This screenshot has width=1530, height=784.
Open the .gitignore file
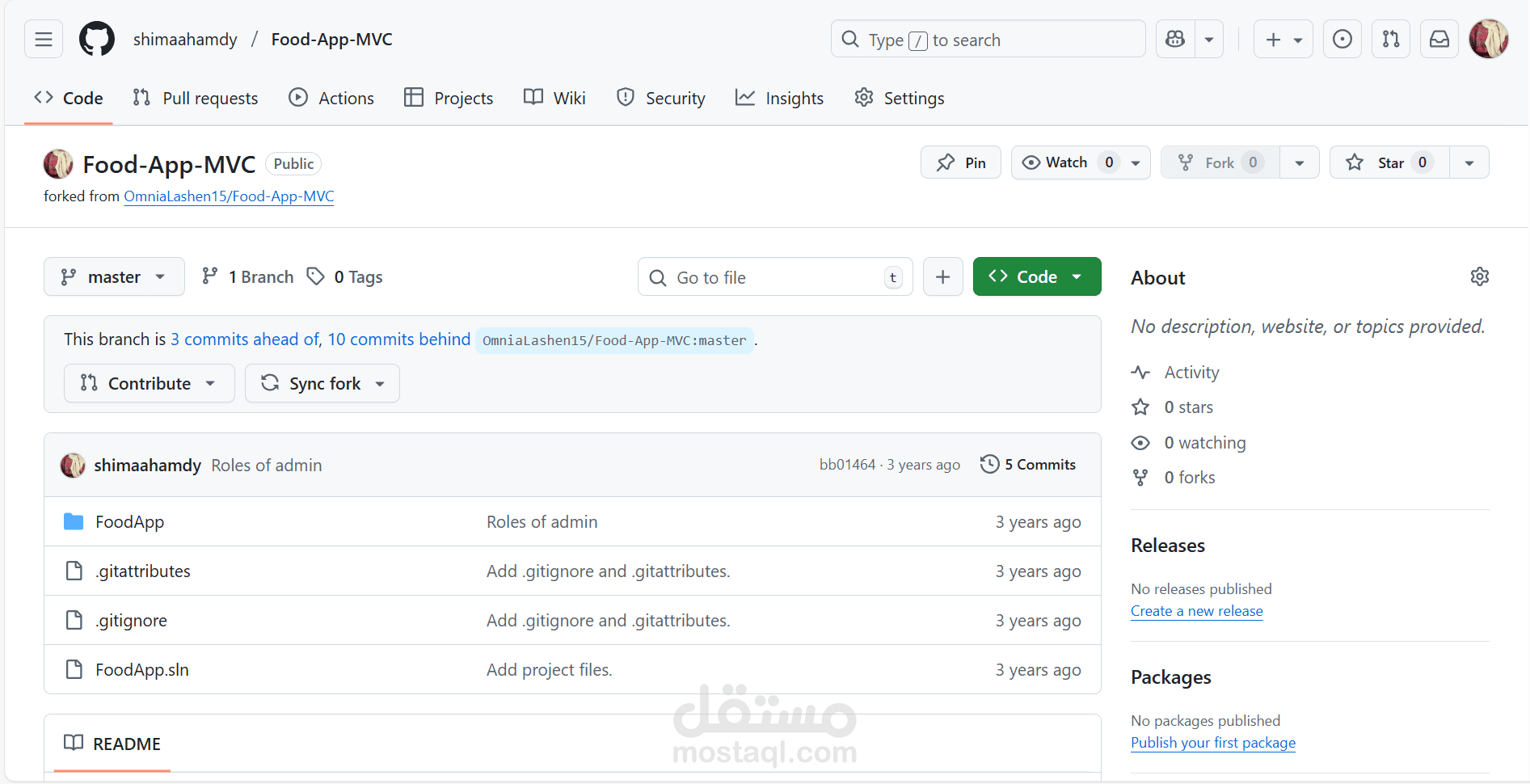[131, 621]
